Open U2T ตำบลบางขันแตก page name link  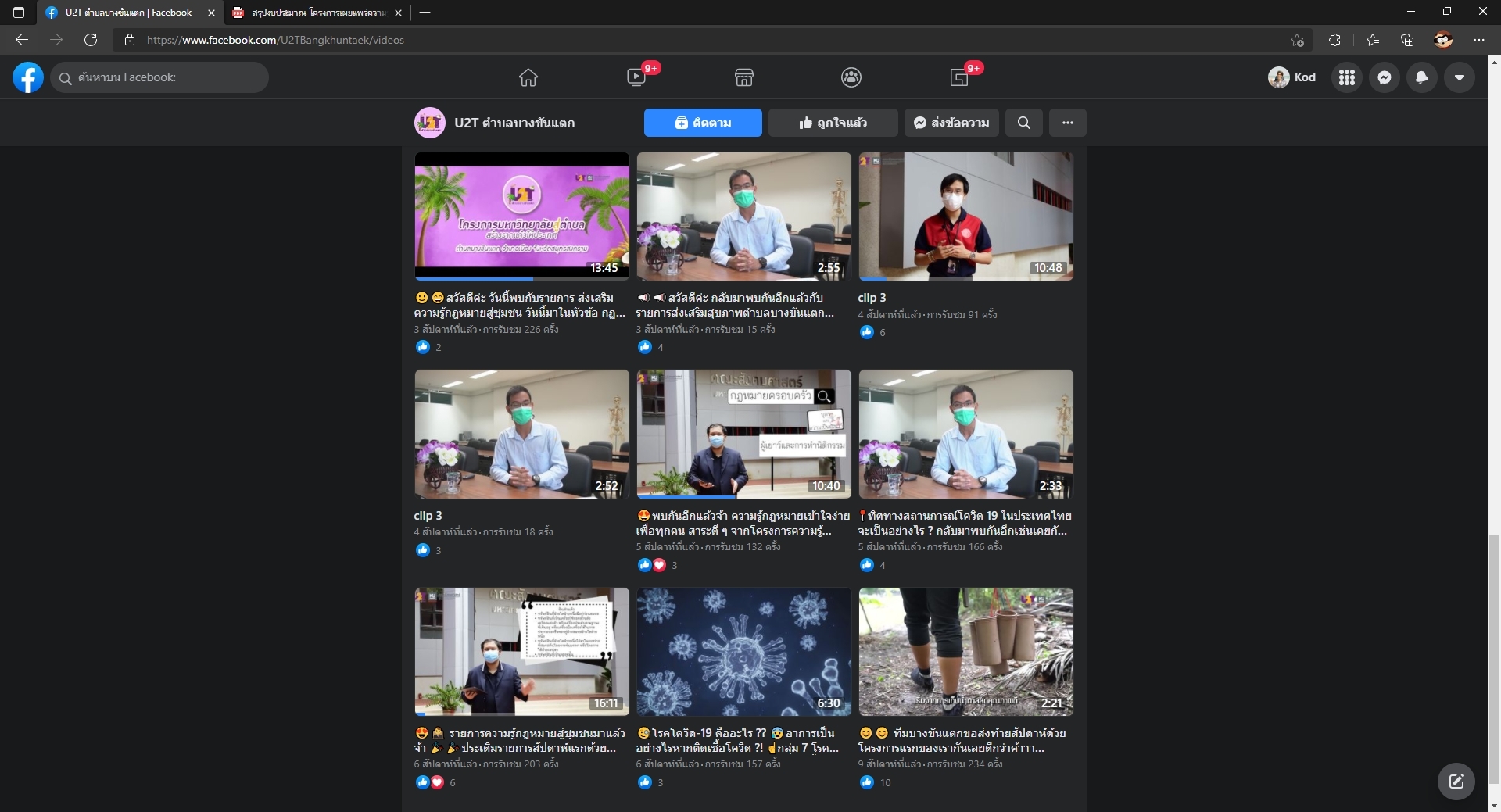[514, 123]
